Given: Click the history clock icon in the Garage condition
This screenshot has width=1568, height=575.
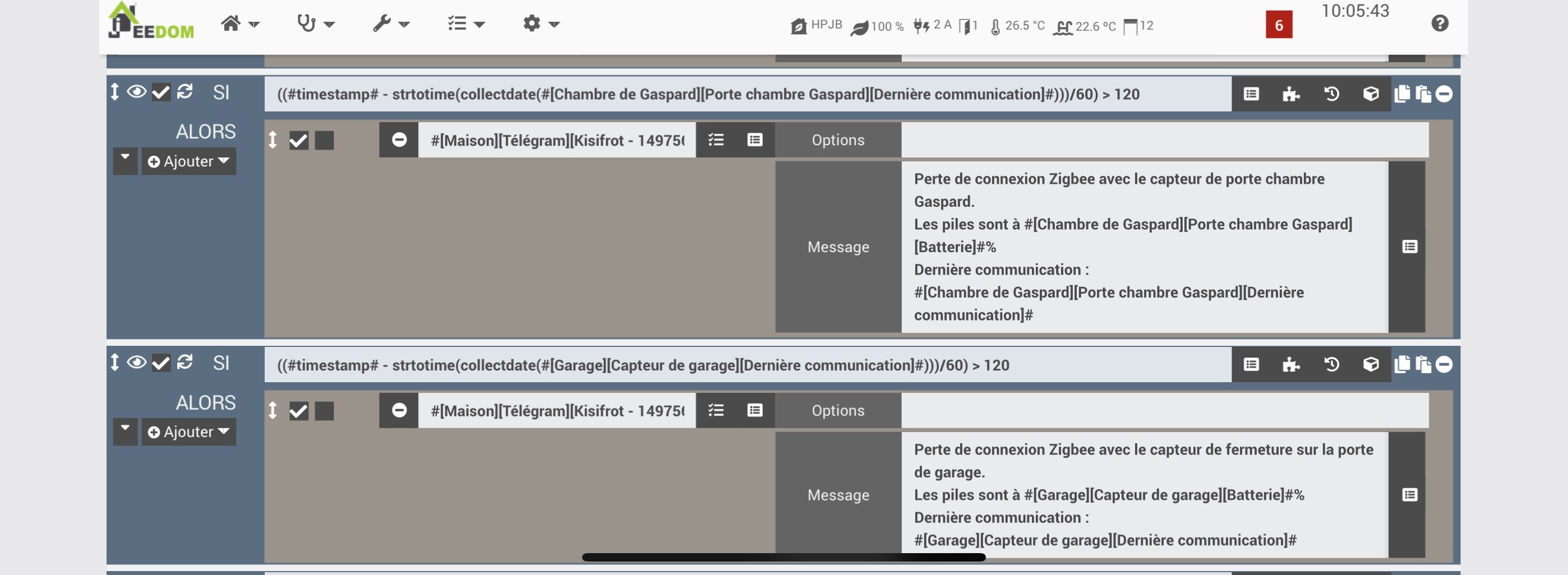Looking at the screenshot, I should [1331, 365].
